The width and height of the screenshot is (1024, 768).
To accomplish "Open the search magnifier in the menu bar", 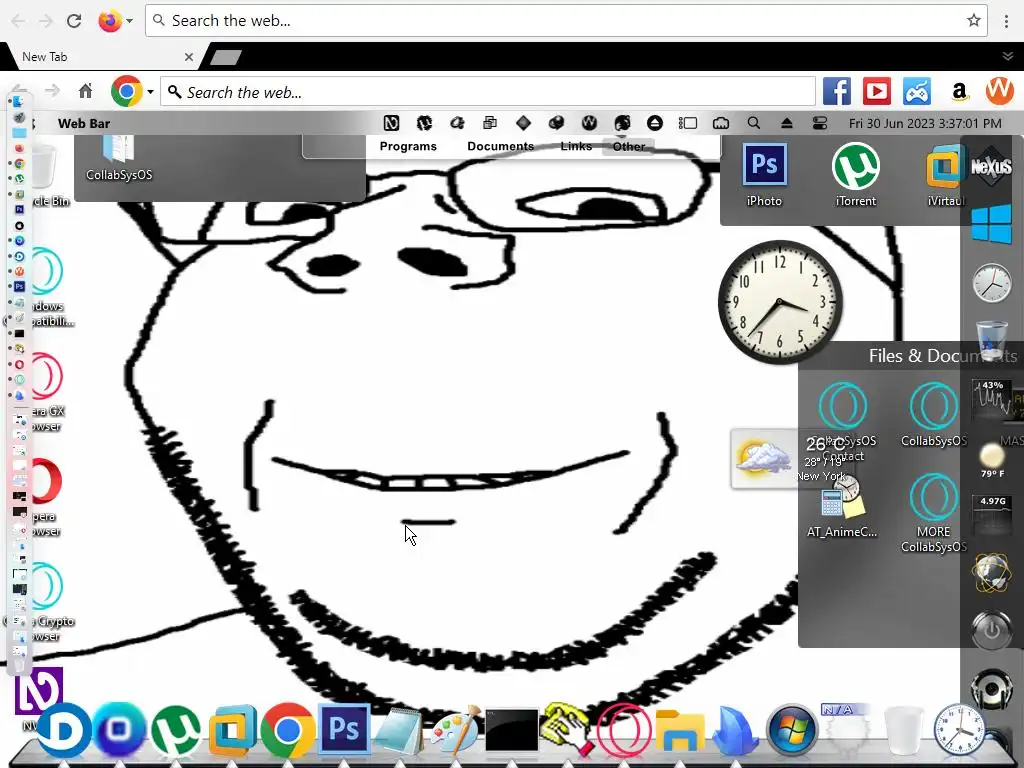I will (x=754, y=123).
